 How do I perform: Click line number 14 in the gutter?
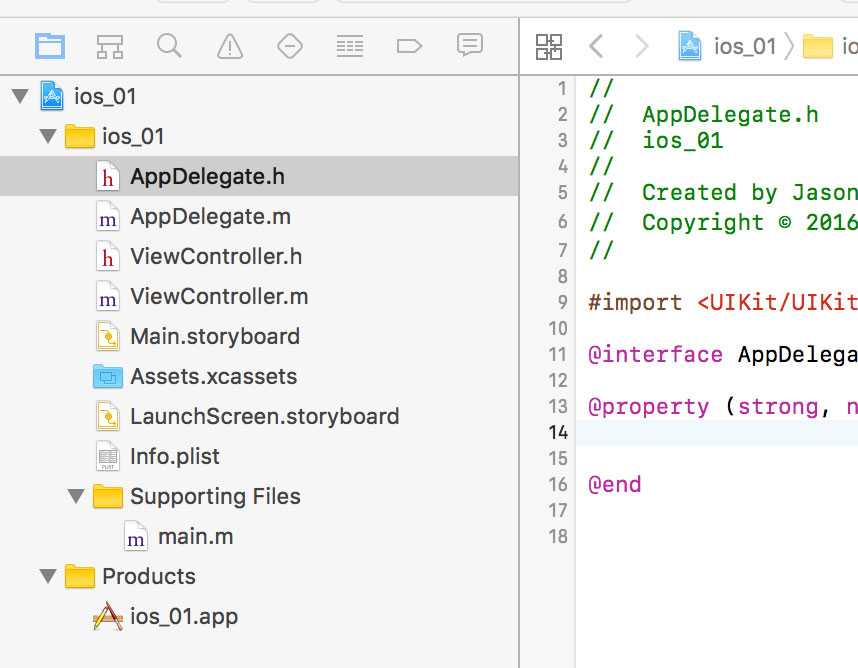(558, 432)
